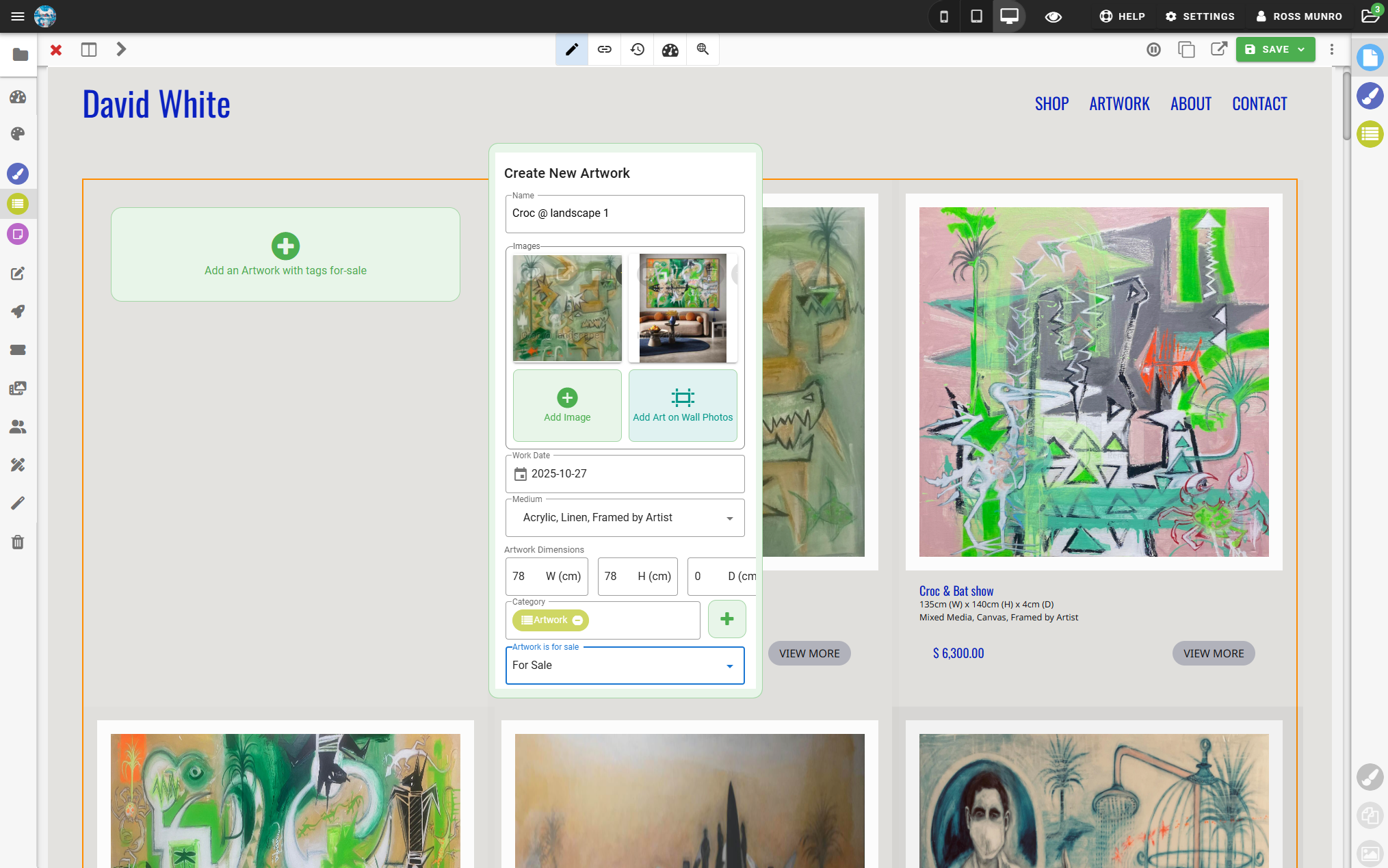Open the dashboard gauge icon in toolbar

pos(670,49)
